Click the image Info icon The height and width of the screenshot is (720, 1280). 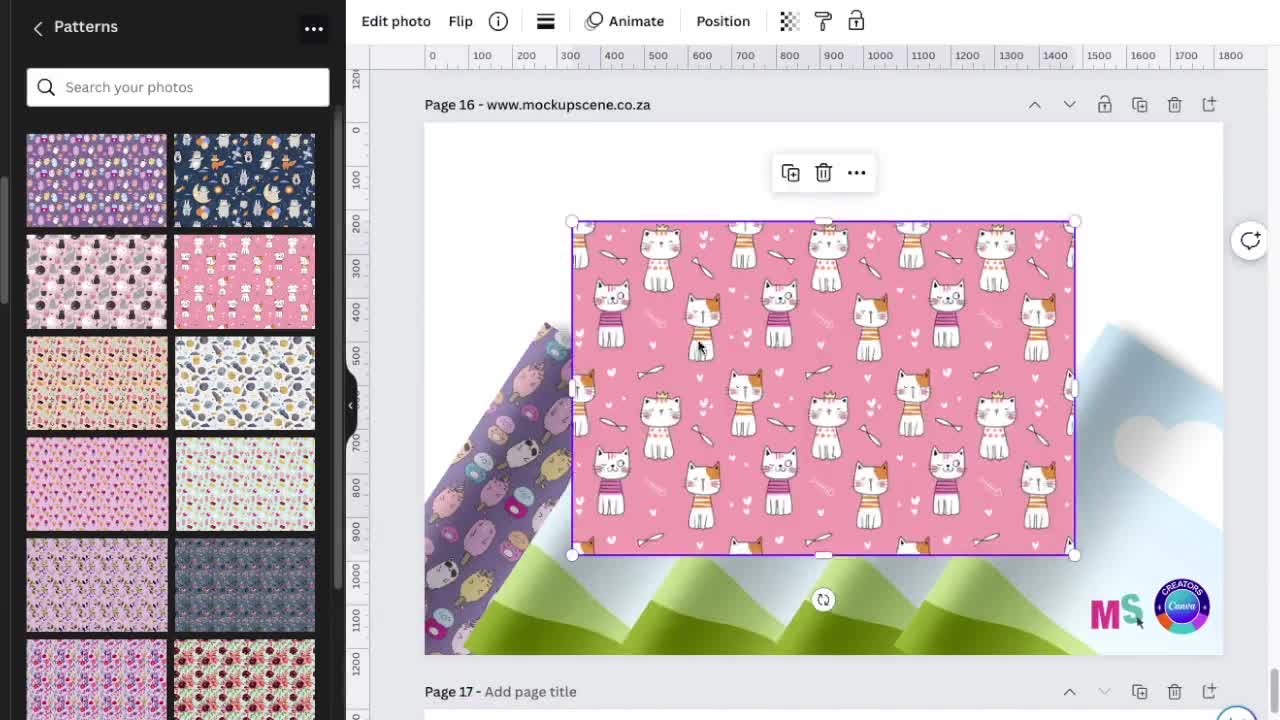tap(498, 21)
